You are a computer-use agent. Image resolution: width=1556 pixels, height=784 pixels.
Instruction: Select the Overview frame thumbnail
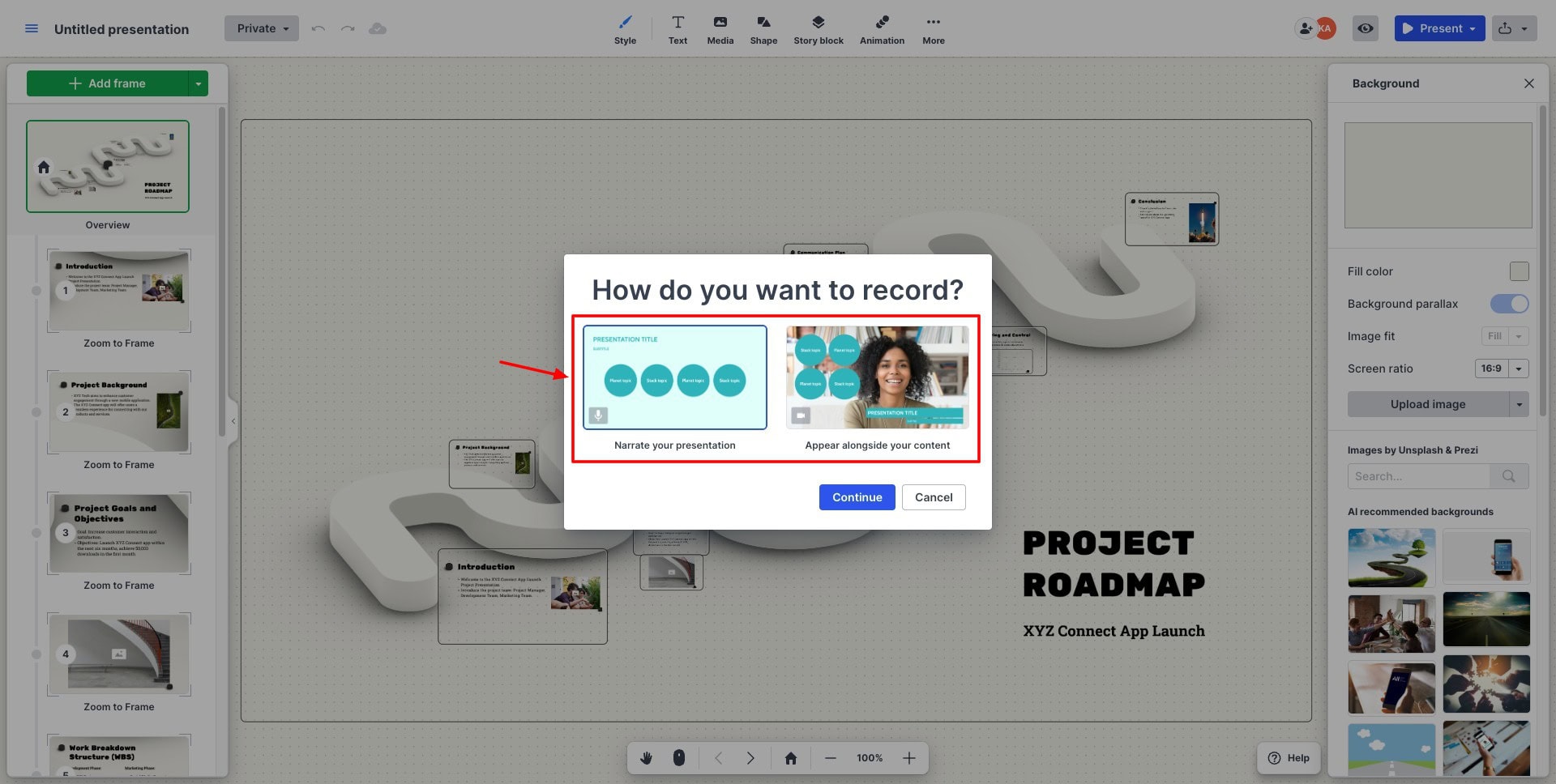point(108,166)
